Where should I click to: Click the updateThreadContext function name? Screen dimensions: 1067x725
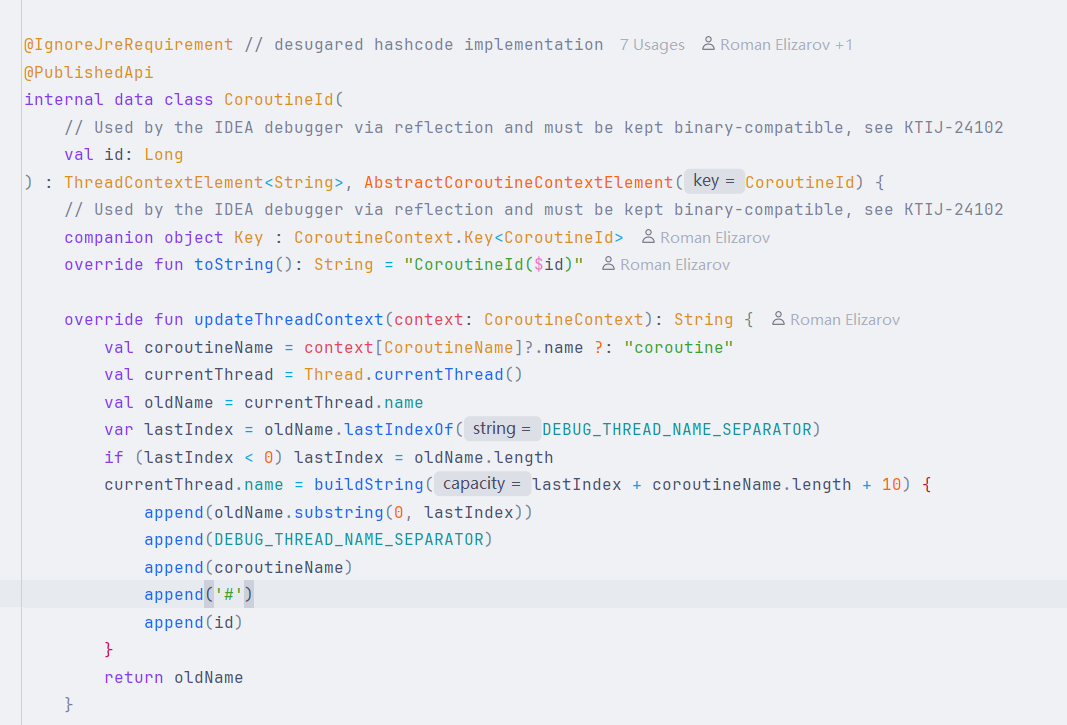(x=289, y=320)
